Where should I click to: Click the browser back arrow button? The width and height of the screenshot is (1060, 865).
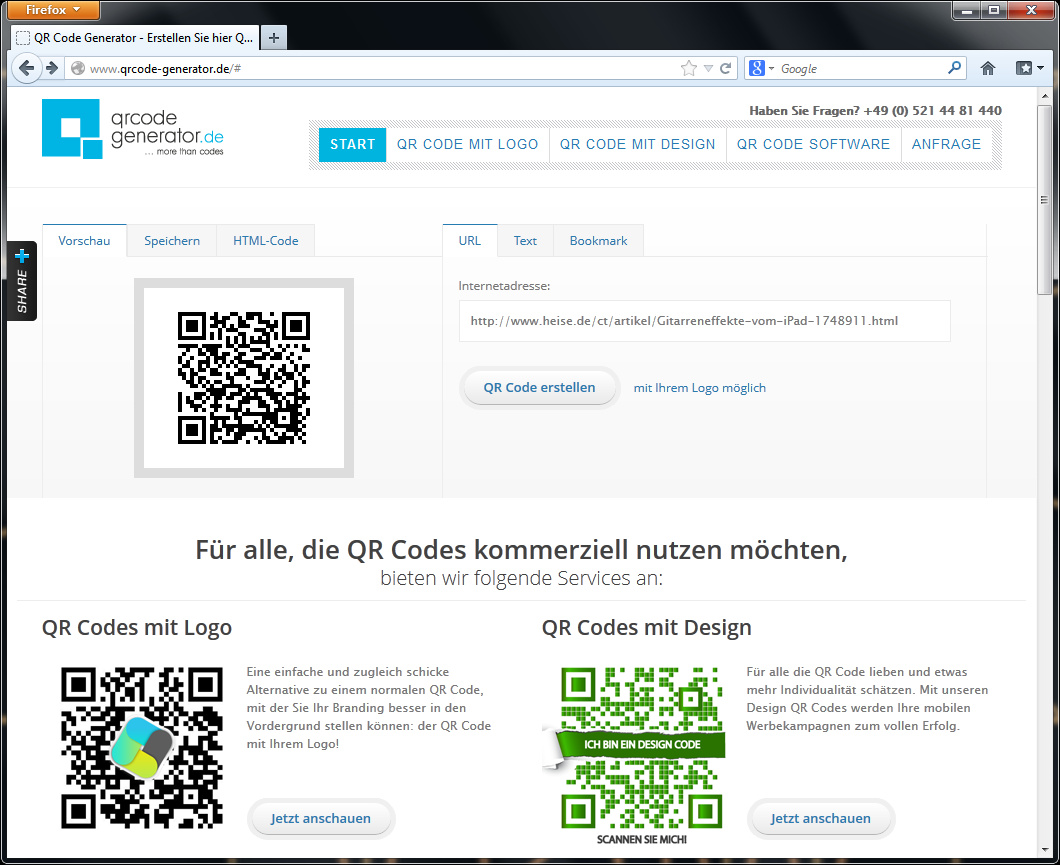(x=27, y=68)
